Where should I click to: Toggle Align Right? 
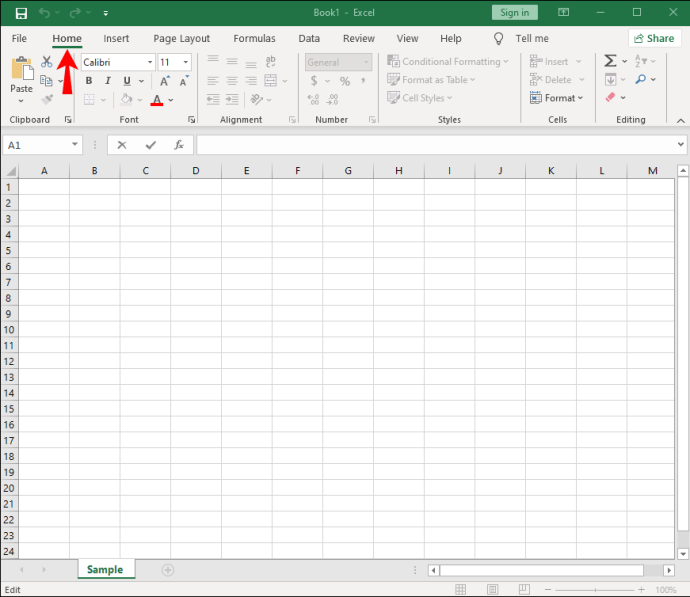(251, 81)
